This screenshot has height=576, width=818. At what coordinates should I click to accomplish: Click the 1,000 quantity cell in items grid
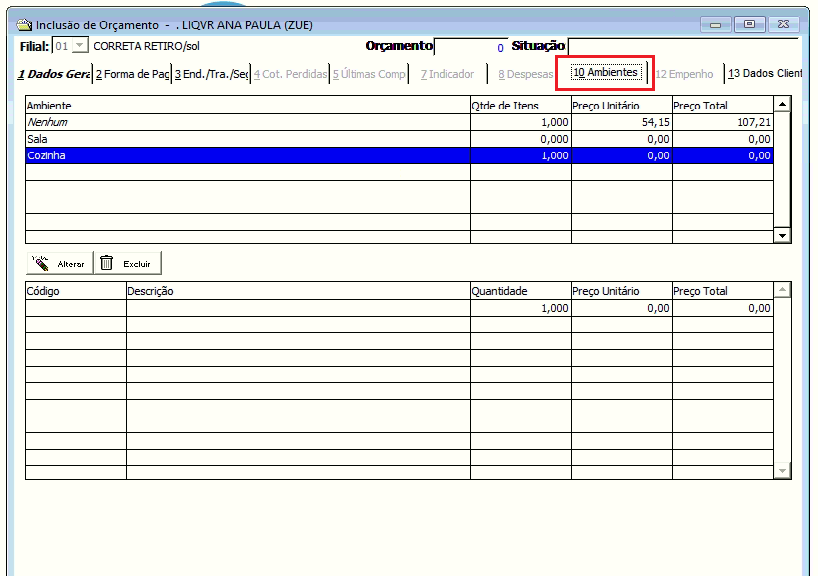pyautogui.click(x=521, y=308)
